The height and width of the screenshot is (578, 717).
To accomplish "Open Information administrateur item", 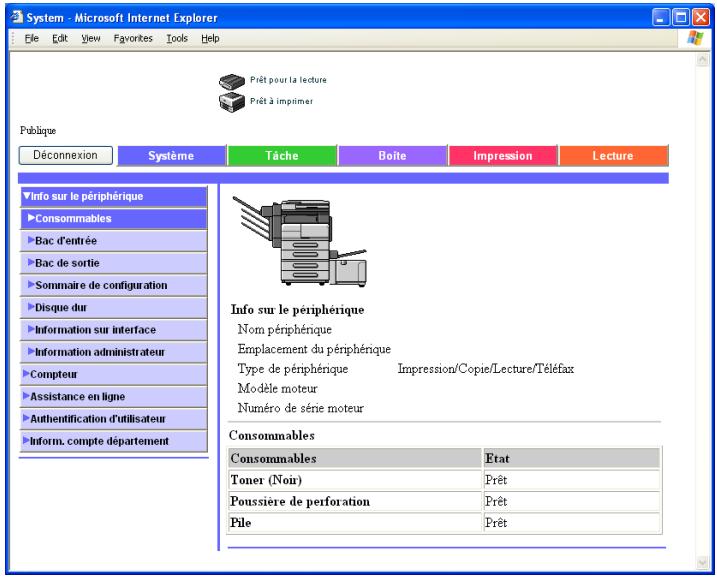I will pyautogui.click(x=114, y=352).
